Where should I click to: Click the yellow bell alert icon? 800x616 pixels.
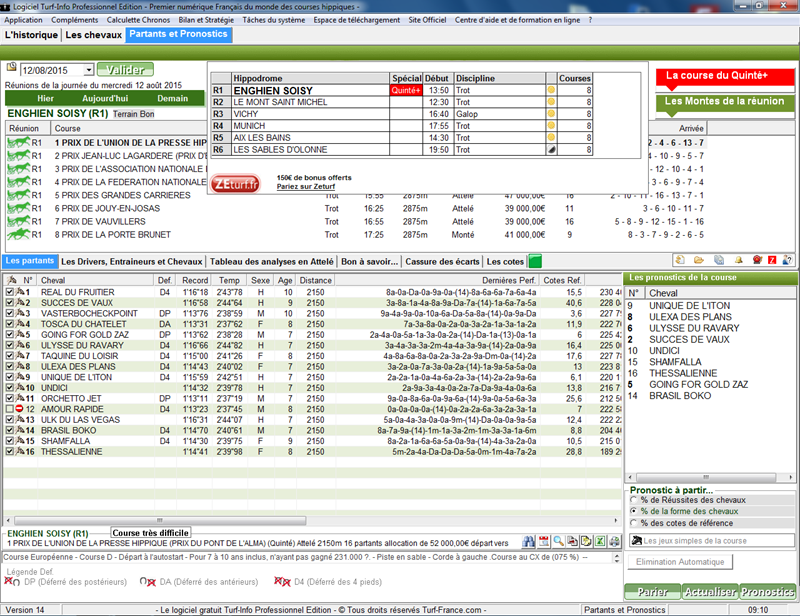[738, 260]
